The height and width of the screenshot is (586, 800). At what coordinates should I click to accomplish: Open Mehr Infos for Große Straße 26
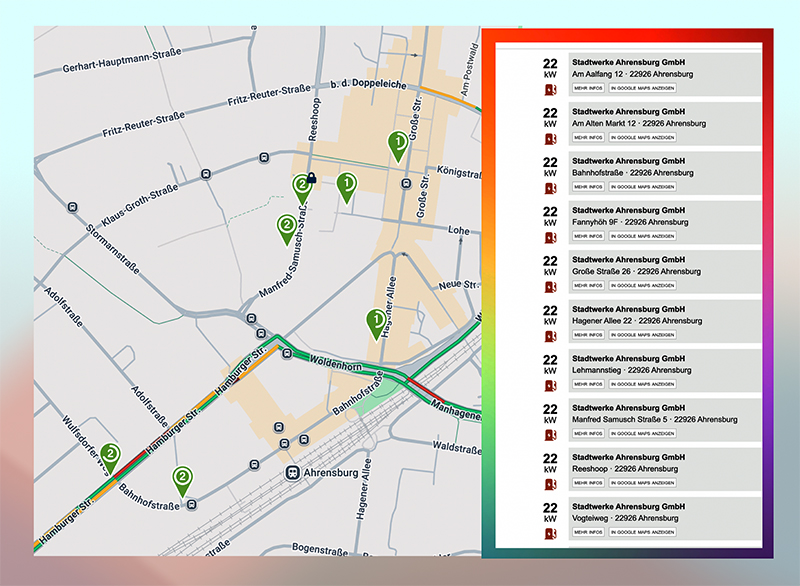pyautogui.click(x=588, y=286)
